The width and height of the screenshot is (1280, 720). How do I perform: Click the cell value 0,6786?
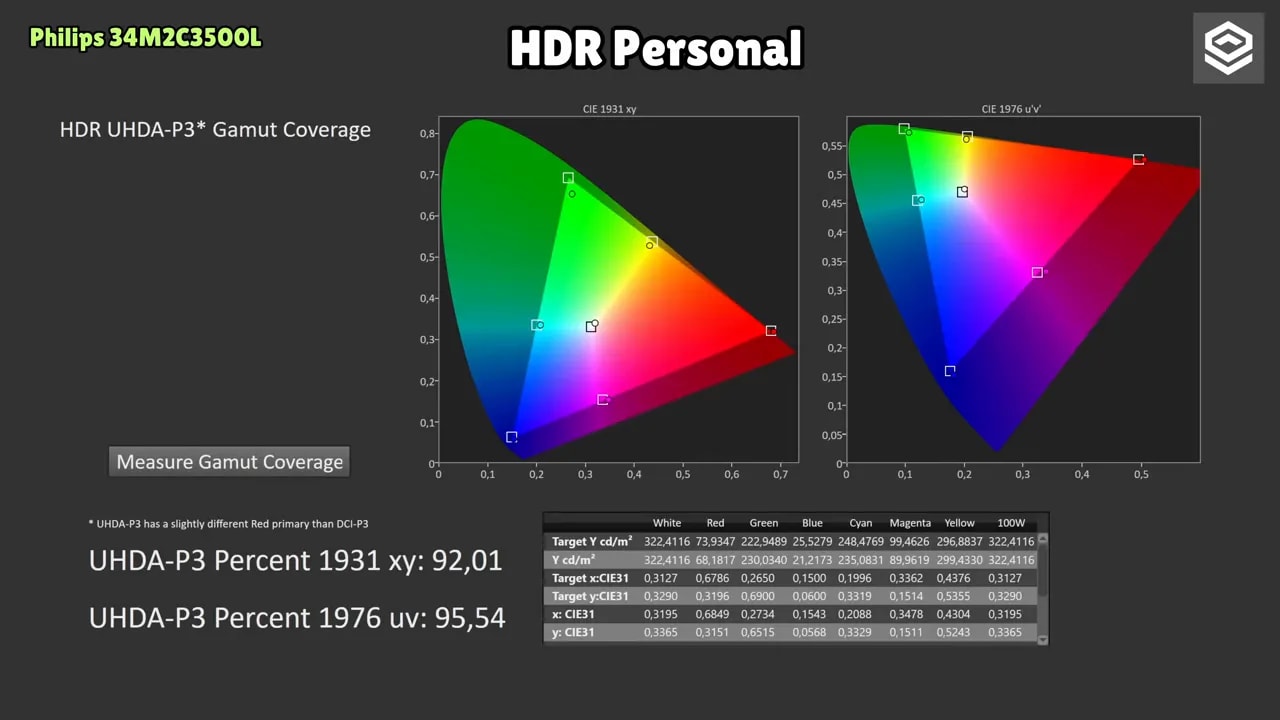(x=715, y=578)
